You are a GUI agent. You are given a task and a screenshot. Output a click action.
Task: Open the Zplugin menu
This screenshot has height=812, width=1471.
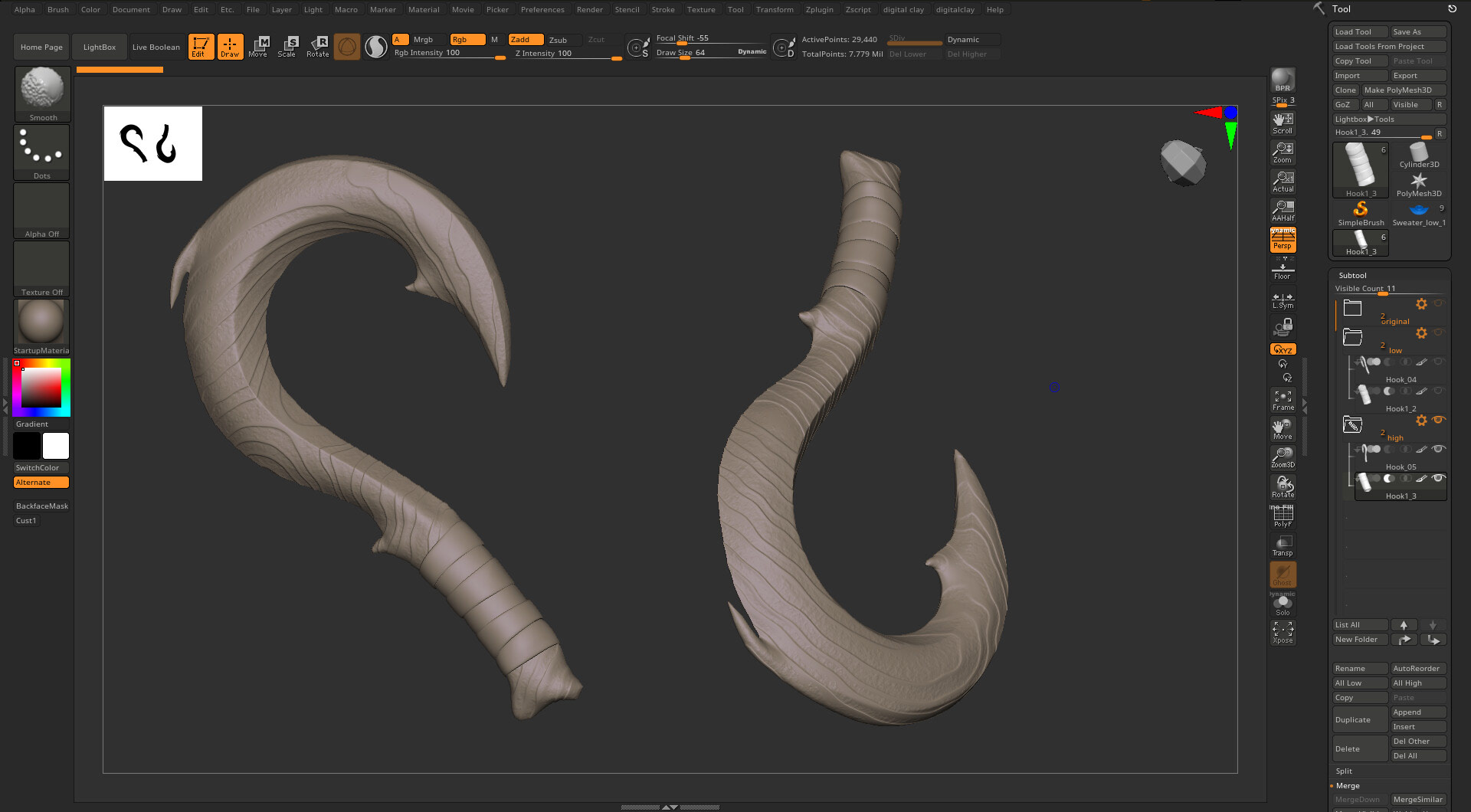click(x=819, y=9)
